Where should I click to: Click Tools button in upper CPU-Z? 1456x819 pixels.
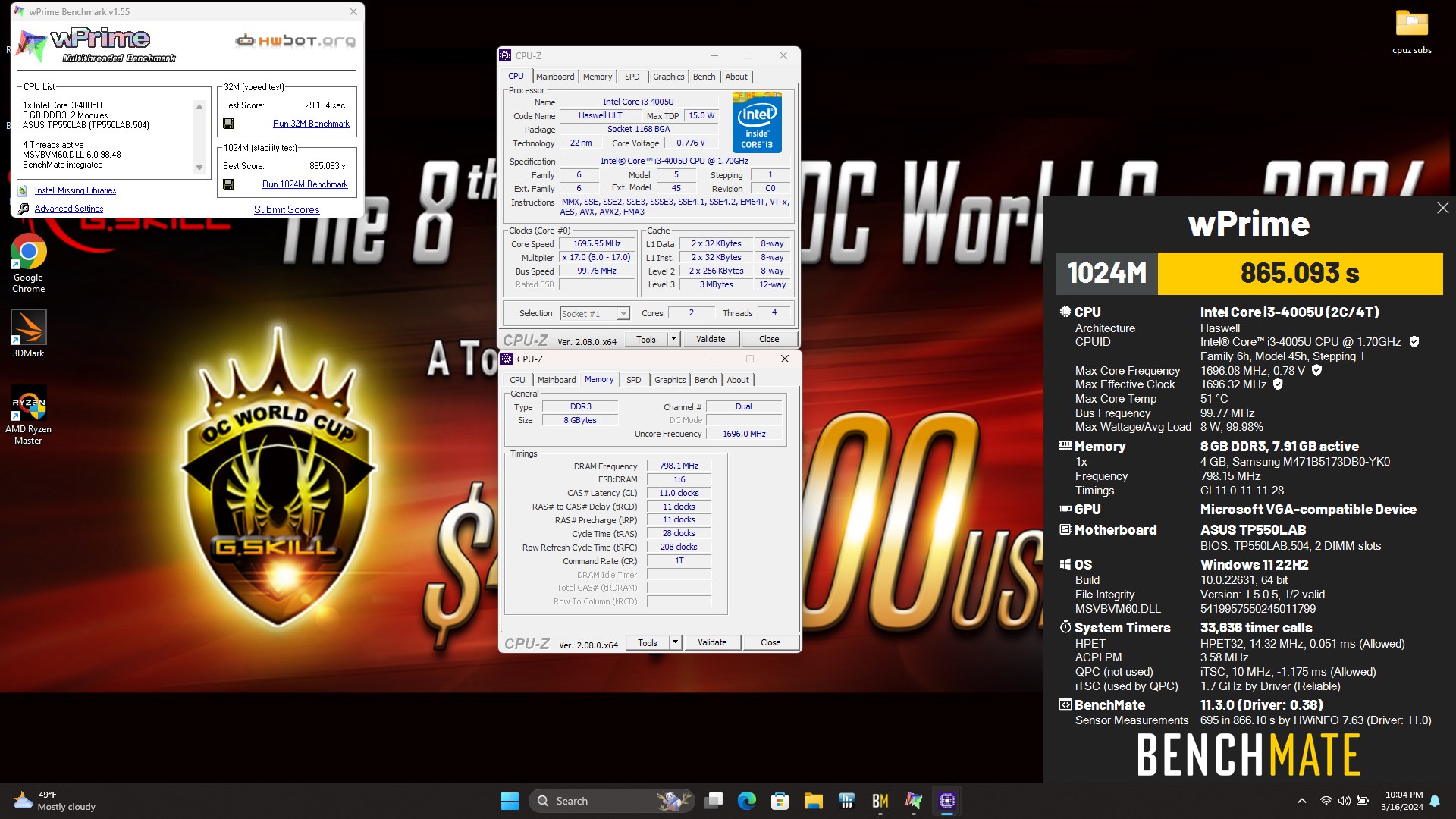(x=646, y=339)
